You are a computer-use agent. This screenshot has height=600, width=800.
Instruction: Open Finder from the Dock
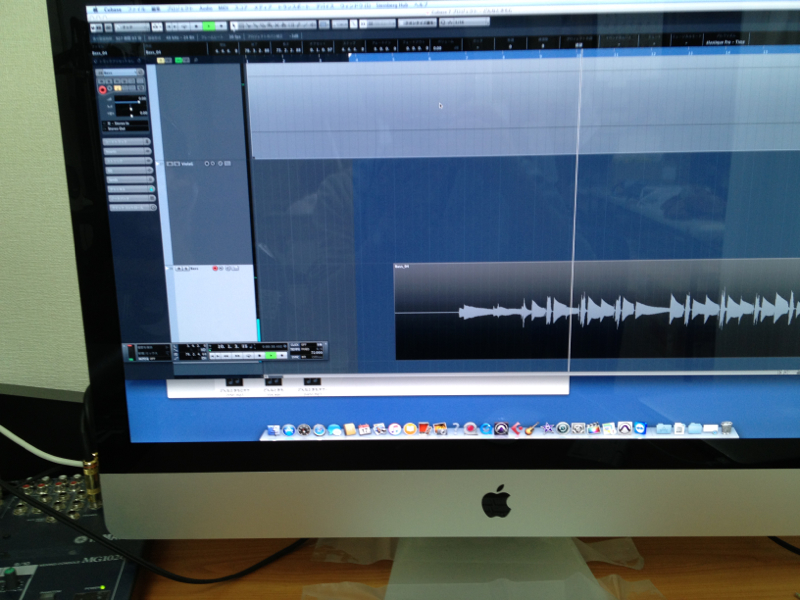point(272,430)
